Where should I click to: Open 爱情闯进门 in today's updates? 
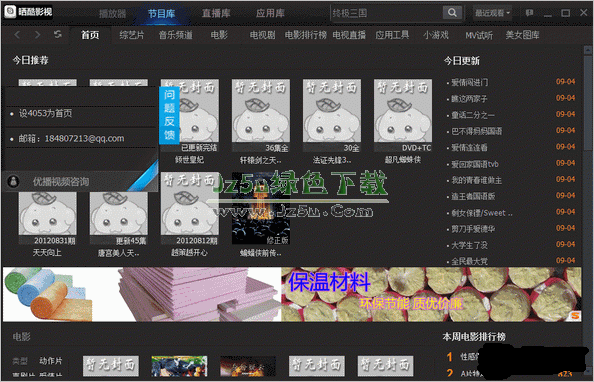(x=470, y=82)
